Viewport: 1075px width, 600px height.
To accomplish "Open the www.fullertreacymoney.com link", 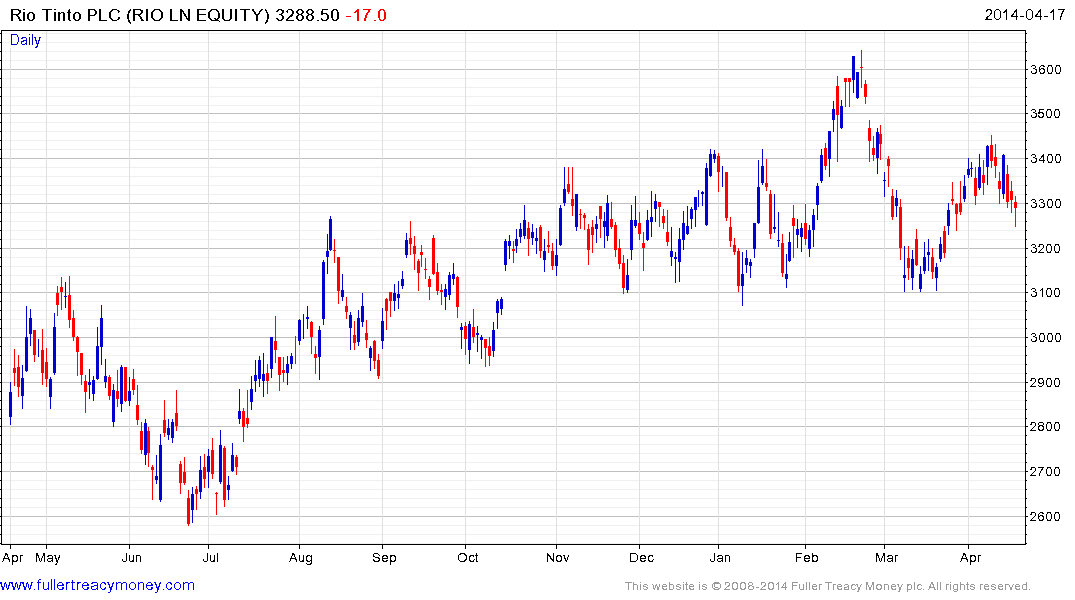I will click(97, 586).
